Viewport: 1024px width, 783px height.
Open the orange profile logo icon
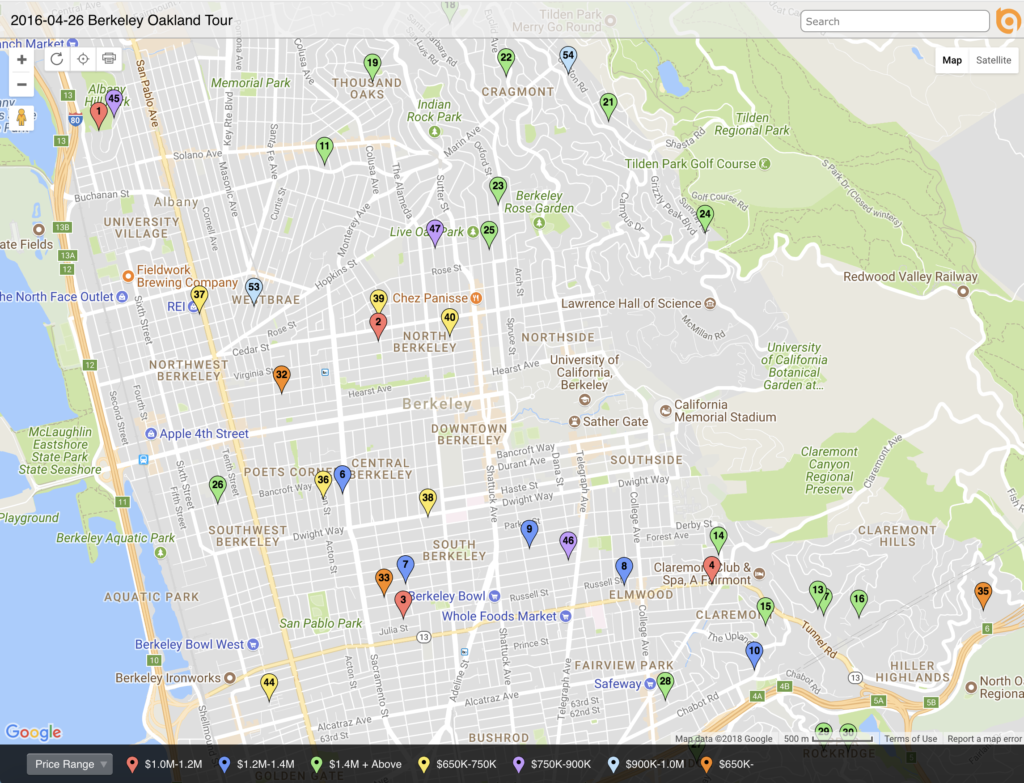point(1008,21)
